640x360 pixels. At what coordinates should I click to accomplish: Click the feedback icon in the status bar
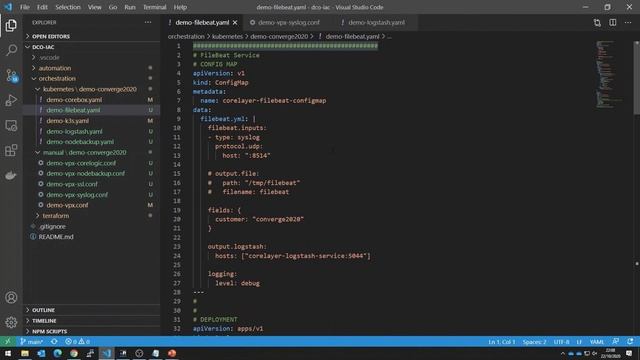(x=615, y=342)
